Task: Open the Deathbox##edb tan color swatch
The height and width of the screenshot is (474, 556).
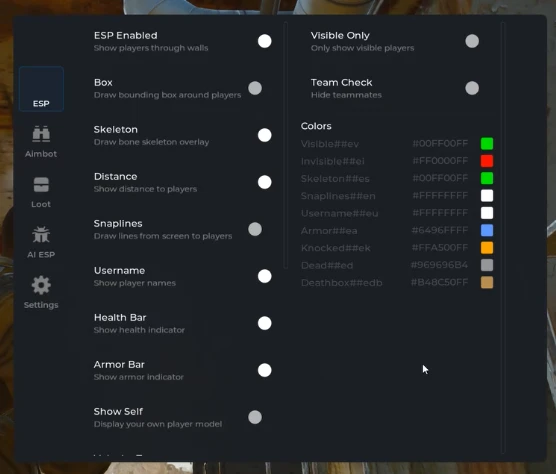Action: tap(487, 283)
